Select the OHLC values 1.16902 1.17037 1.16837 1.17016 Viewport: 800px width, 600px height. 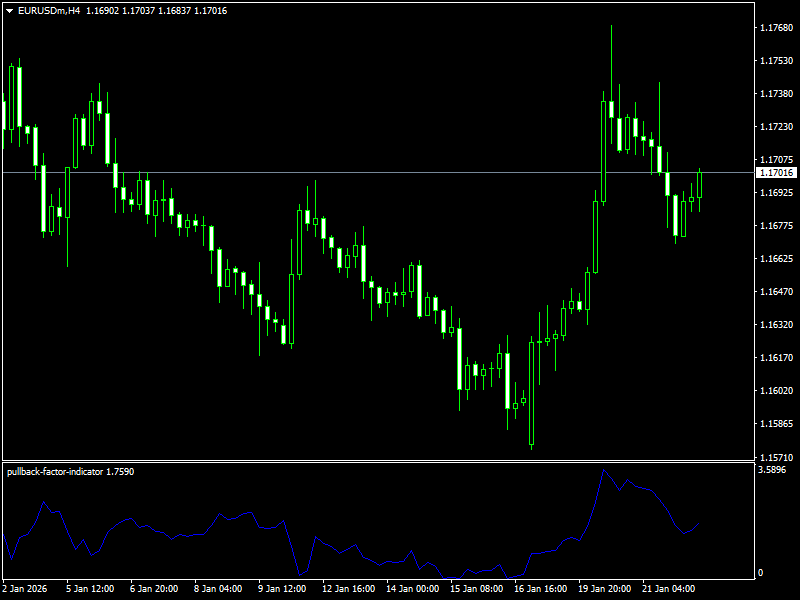coord(156,11)
